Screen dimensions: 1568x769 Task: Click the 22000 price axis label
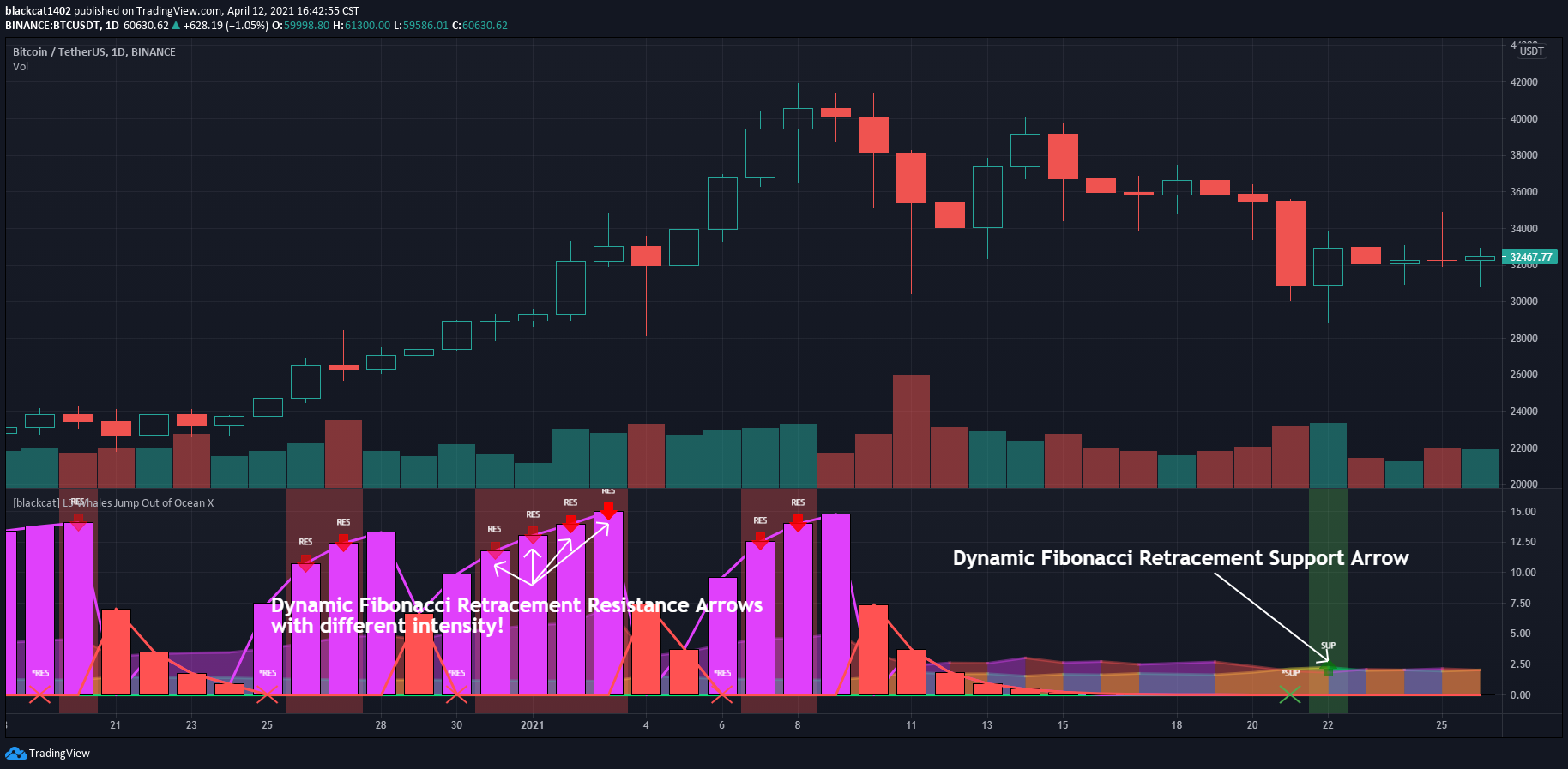[x=1524, y=448]
